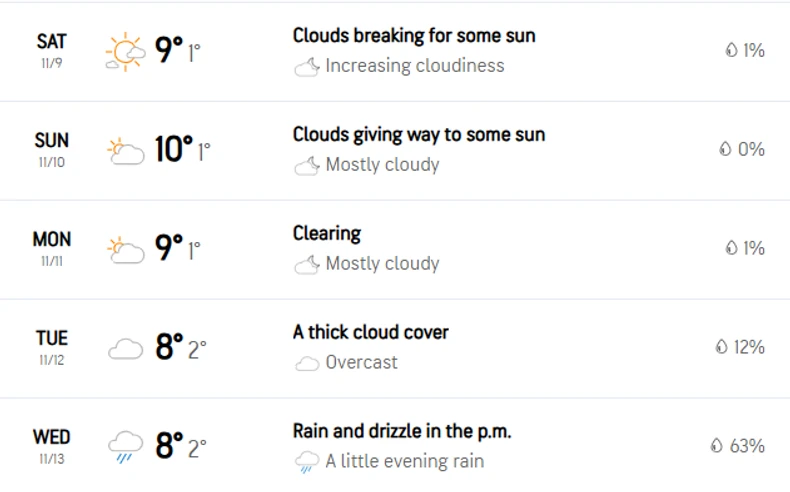Click the partly sunny icon for Saturday

click(x=125, y=51)
